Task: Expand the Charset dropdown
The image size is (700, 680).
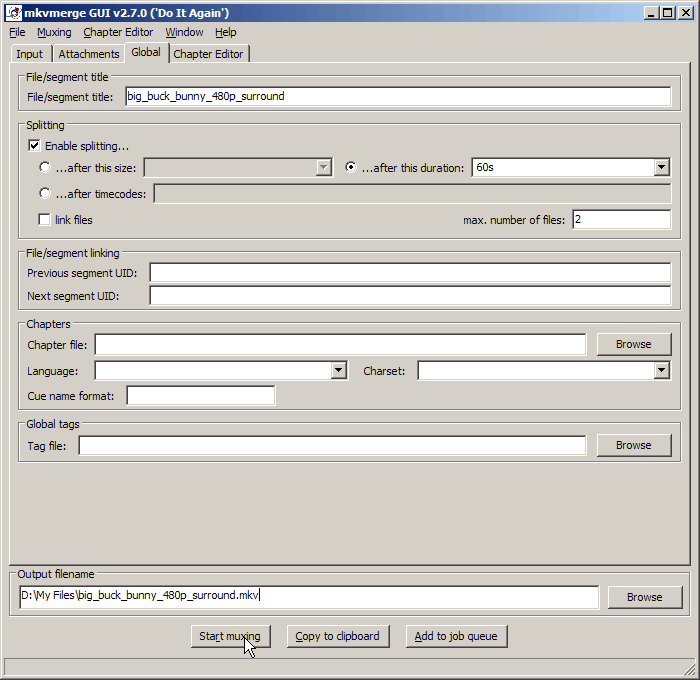Action: (x=662, y=370)
